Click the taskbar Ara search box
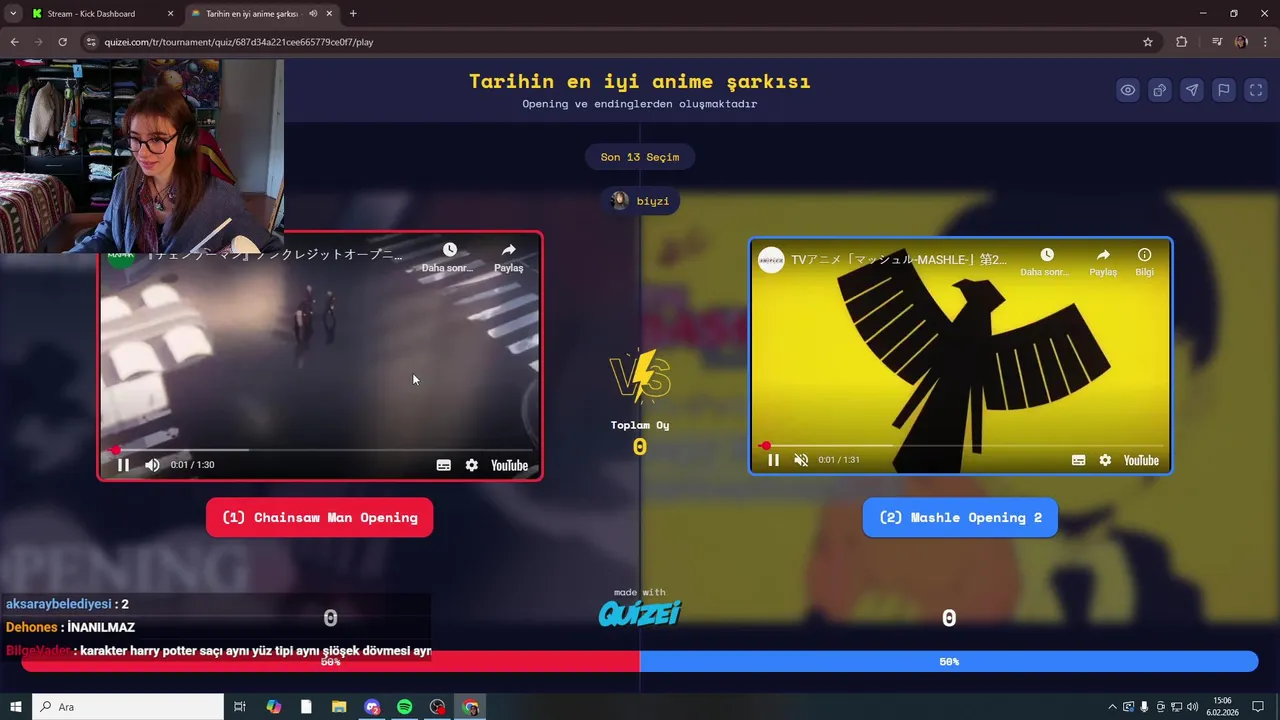Image resolution: width=1280 pixels, height=720 pixels. 128,707
